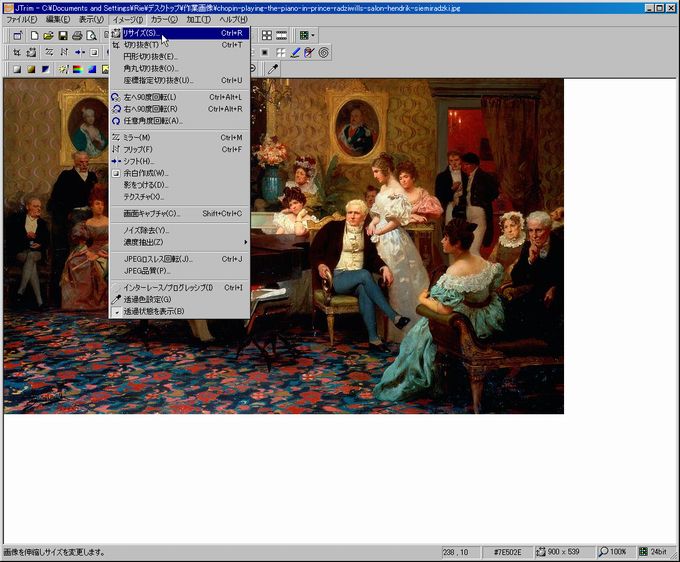
Task: Choose 切り抜き(T) menu entry
Action: tap(180, 45)
